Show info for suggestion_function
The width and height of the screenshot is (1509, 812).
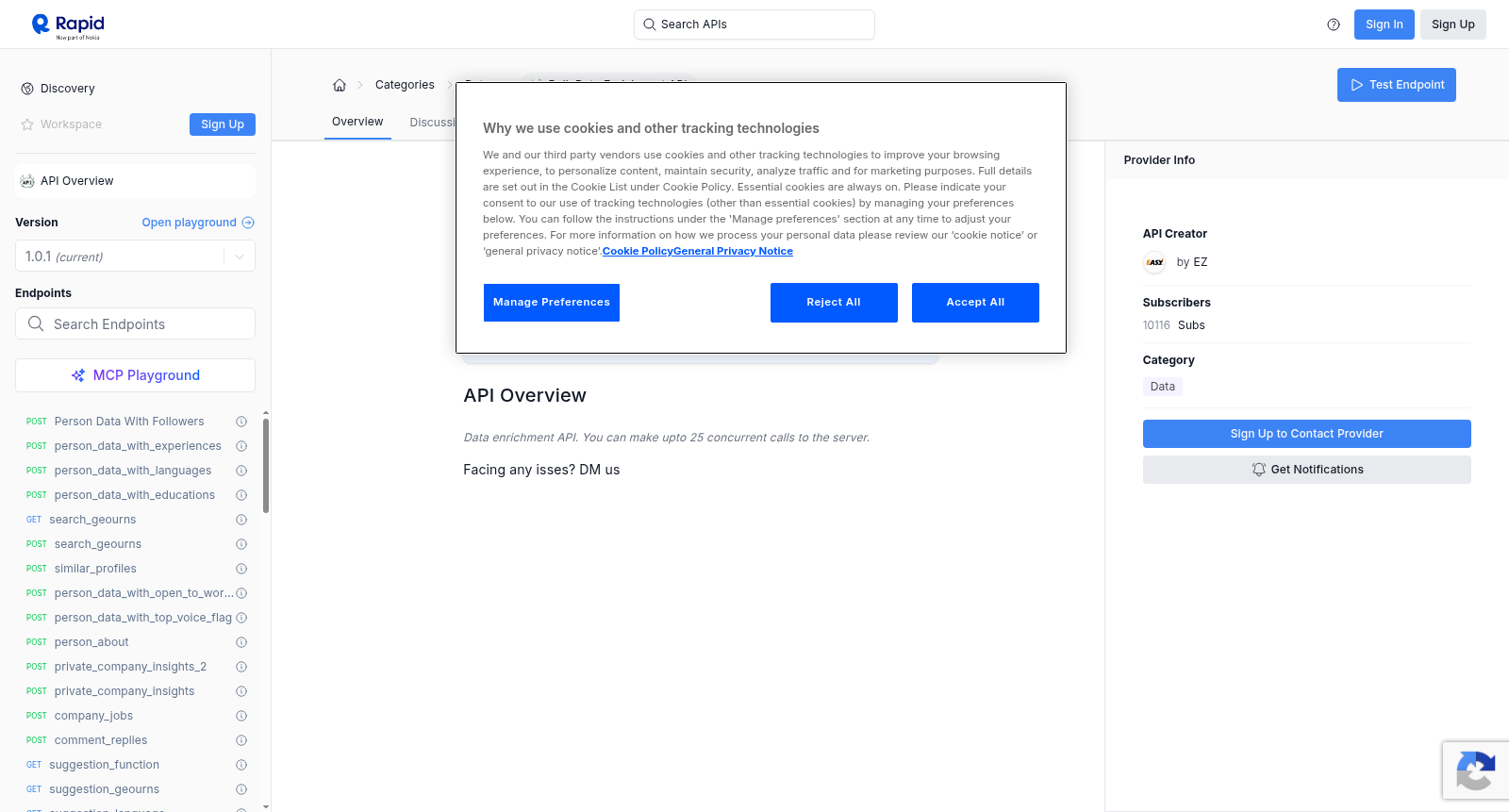click(x=241, y=765)
